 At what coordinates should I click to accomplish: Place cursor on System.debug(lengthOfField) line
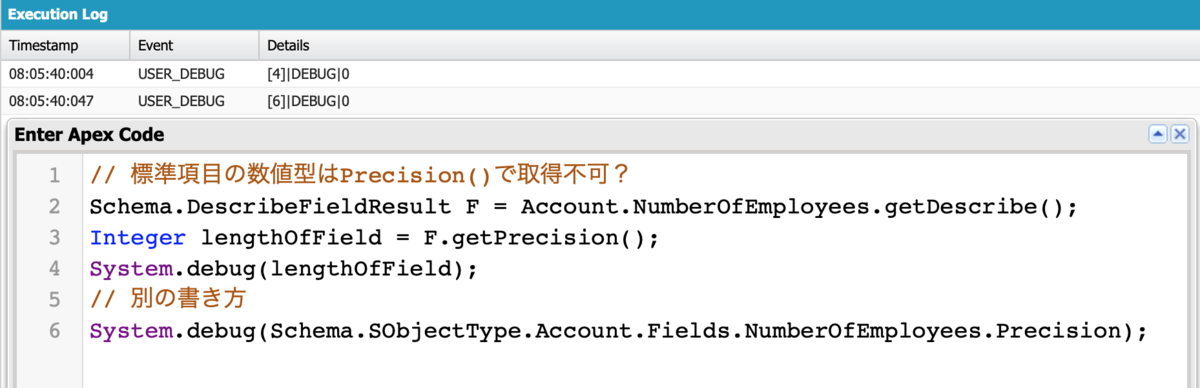(284, 270)
